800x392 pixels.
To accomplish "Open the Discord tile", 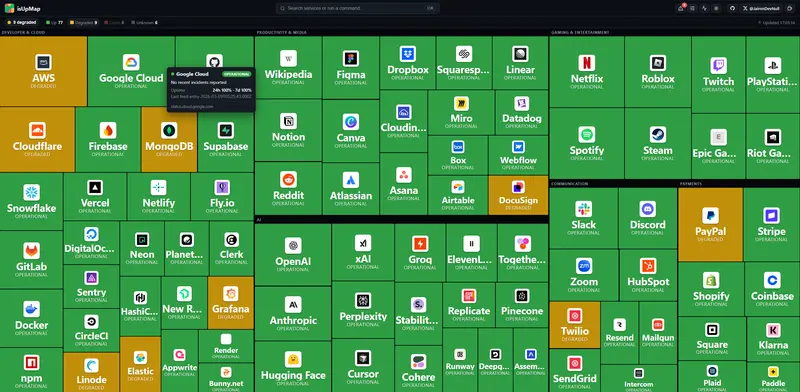I will (x=647, y=218).
